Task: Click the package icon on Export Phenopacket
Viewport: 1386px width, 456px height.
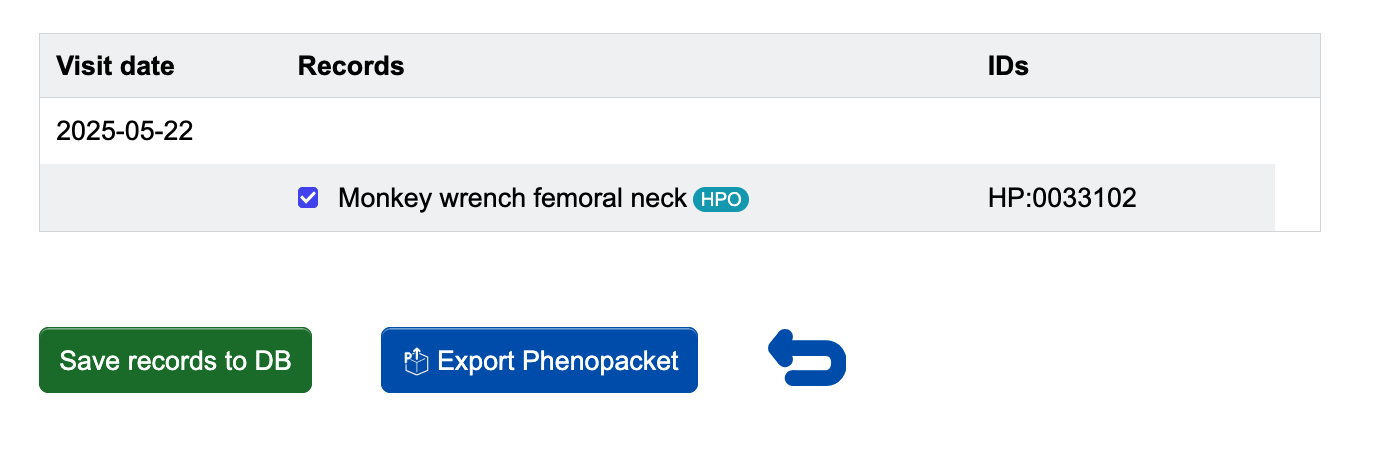Action: click(x=415, y=361)
